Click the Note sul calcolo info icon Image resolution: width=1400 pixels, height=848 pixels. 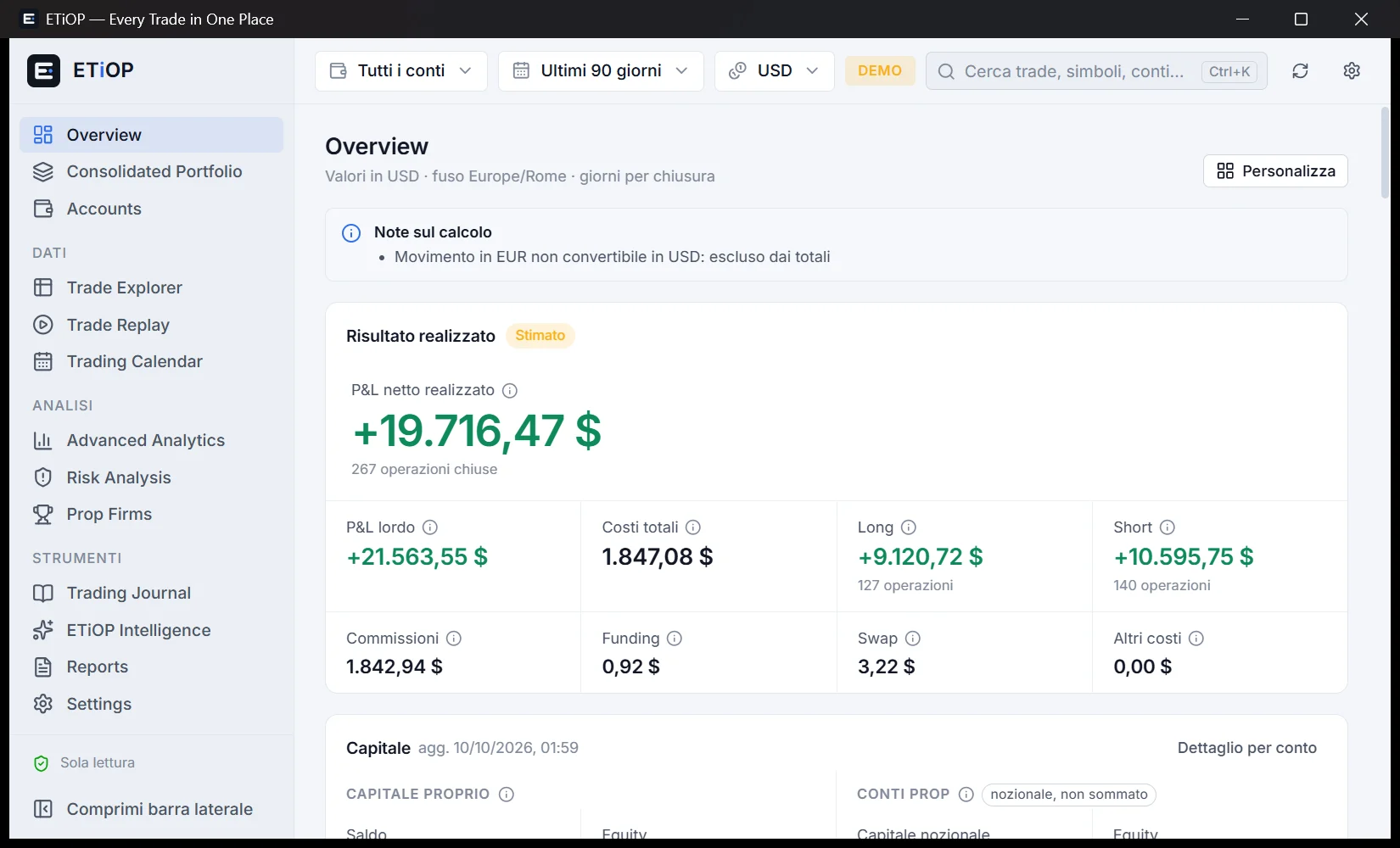click(351, 233)
